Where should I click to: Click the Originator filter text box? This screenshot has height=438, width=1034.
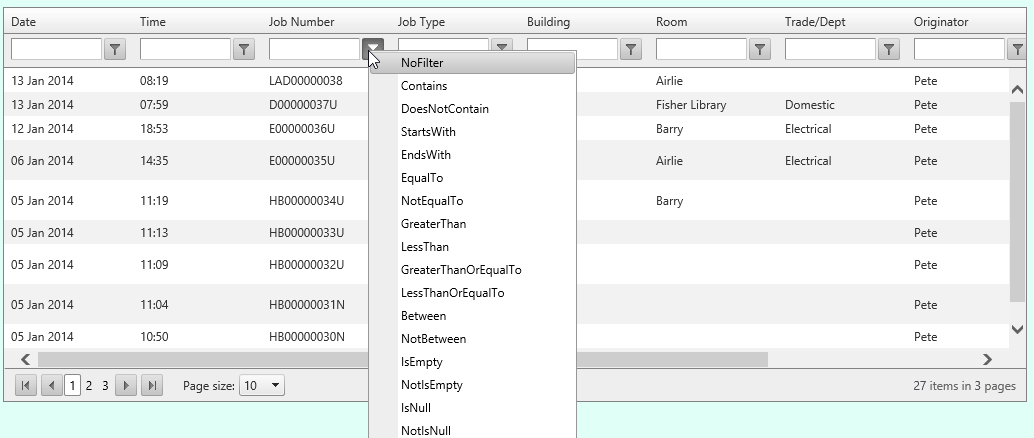[959, 49]
